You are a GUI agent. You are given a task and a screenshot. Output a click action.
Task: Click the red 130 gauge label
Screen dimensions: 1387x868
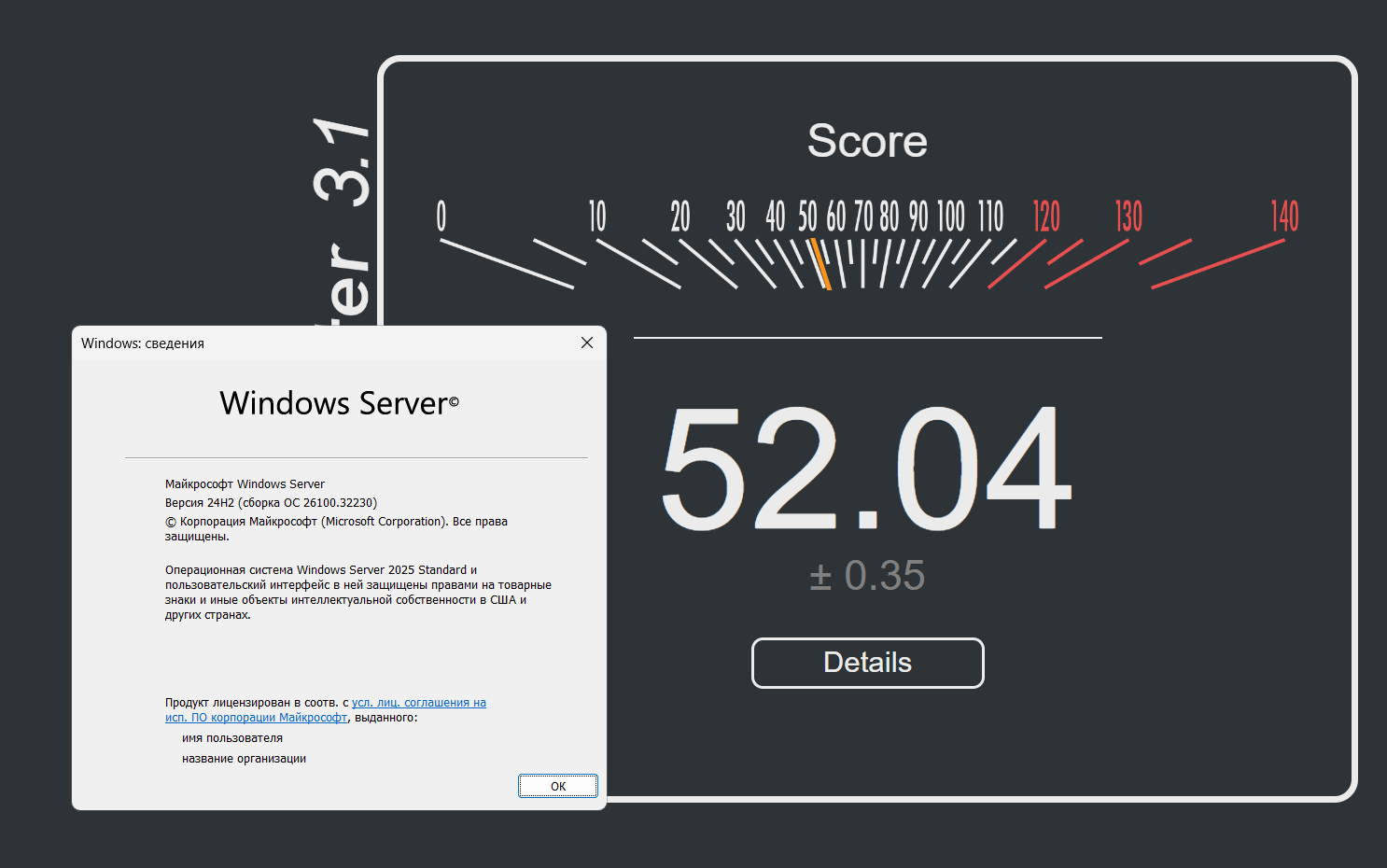(1128, 217)
